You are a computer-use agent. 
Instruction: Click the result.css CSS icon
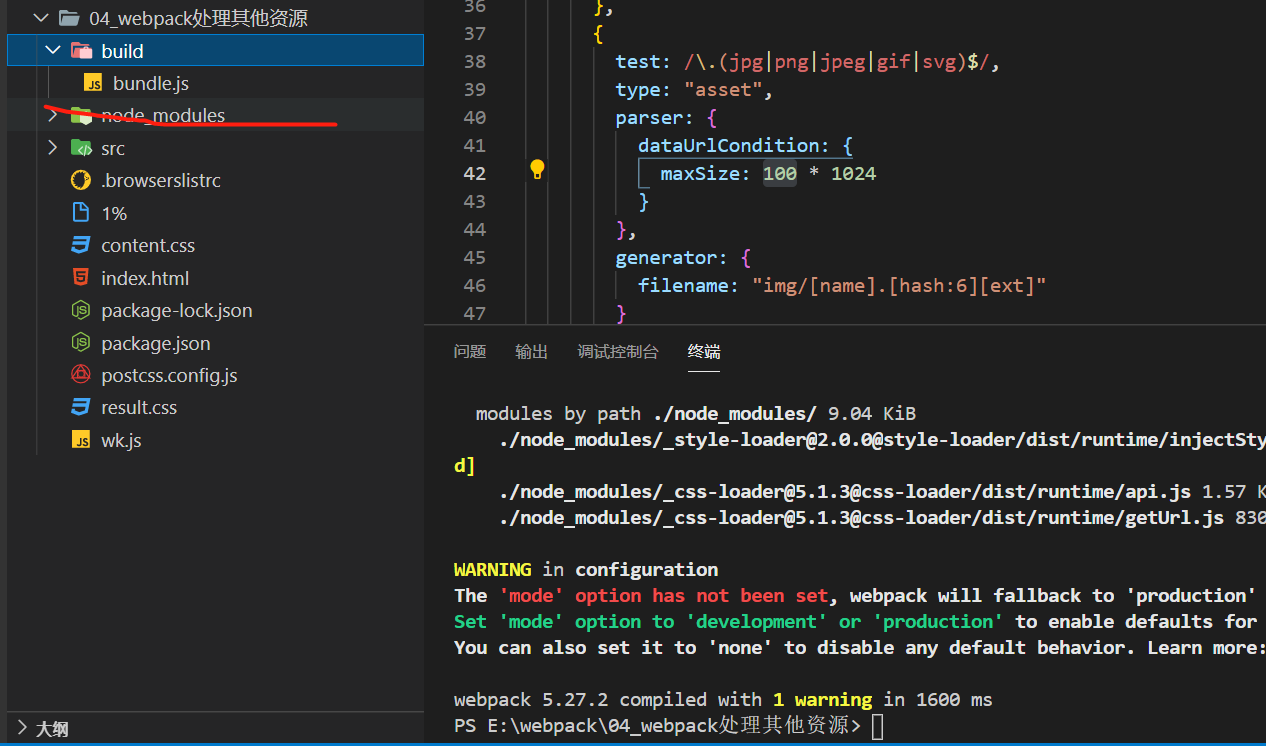click(x=81, y=407)
